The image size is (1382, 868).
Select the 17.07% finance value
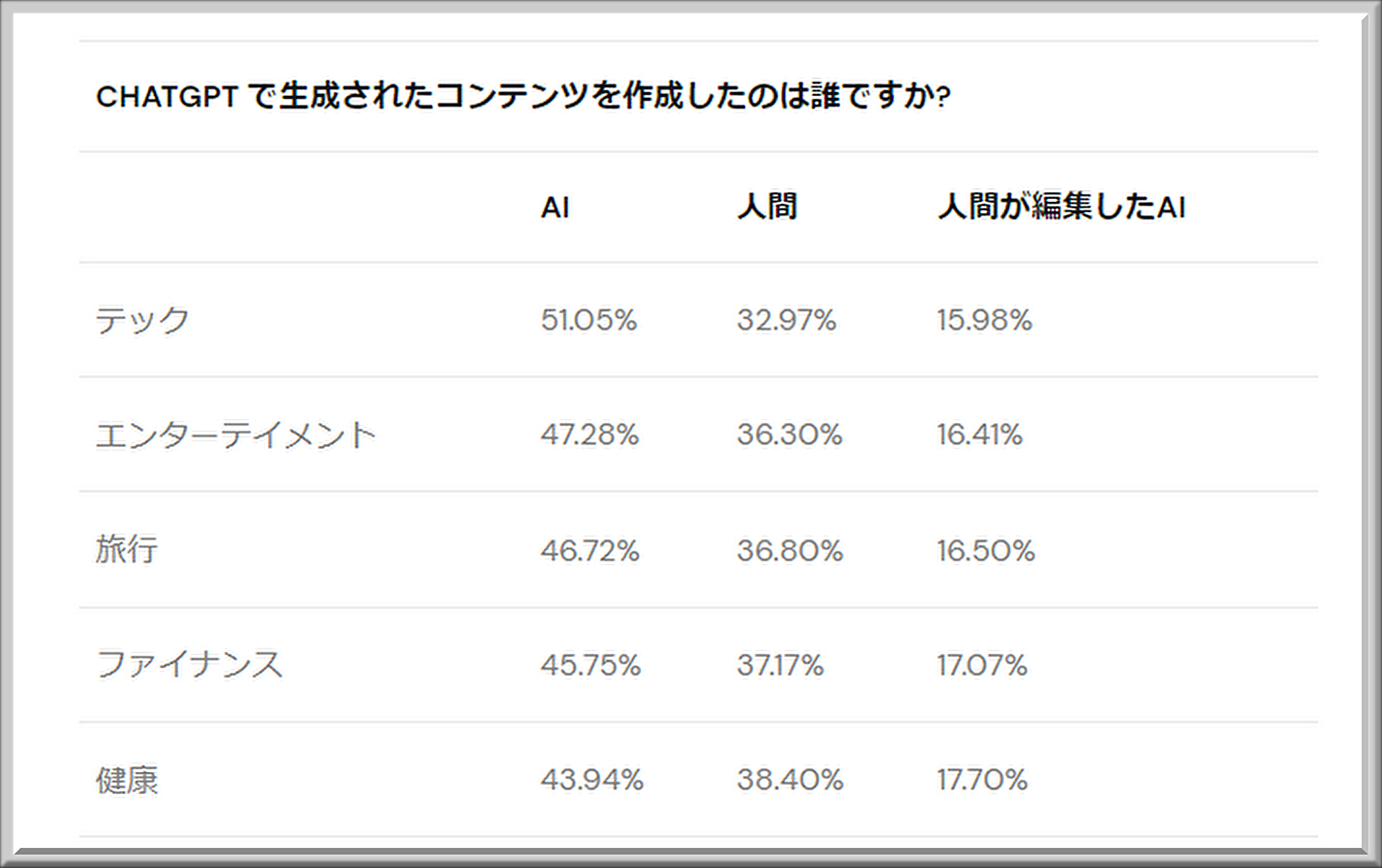pyautogui.click(x=982, y=666)
